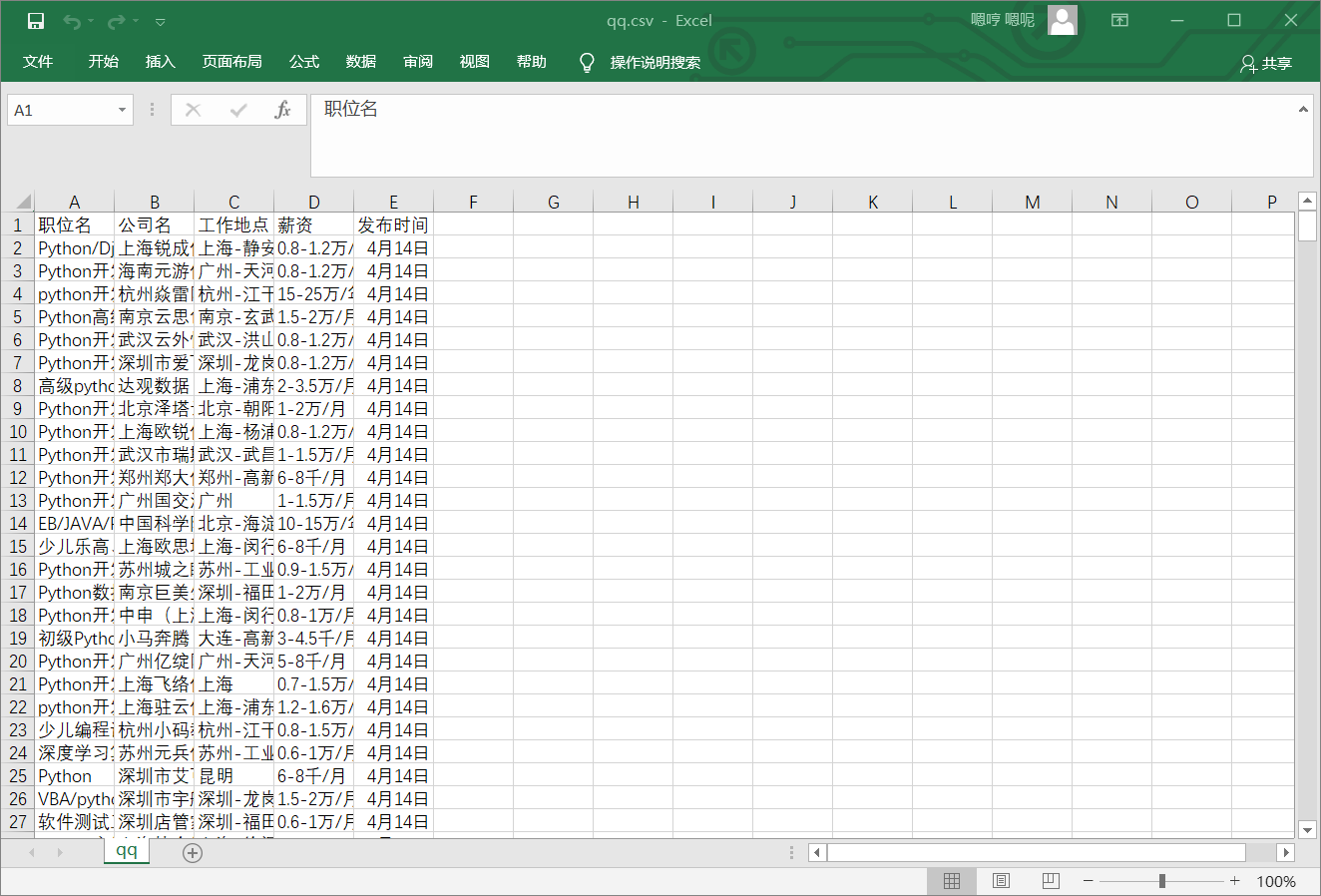The width and height of the screenshot is (1321, 896).
Task: Switch to Normal view icon
Action: coord(952,881)
